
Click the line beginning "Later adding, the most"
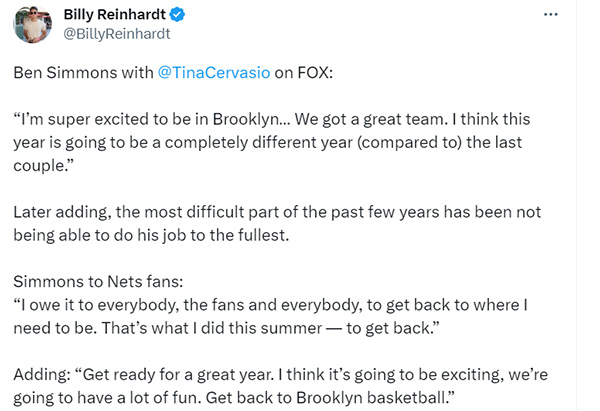(277, 212)
